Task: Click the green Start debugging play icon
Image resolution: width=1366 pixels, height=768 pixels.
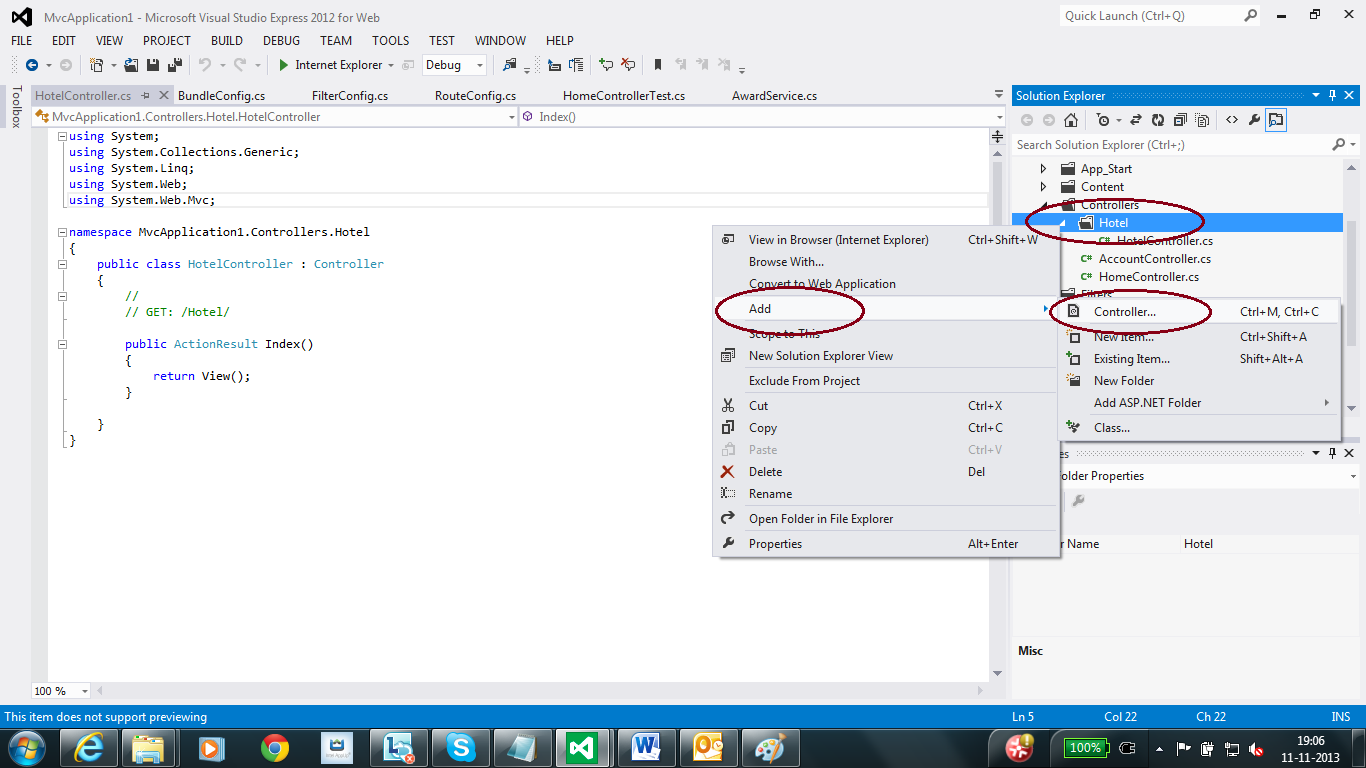Action: 284,65
